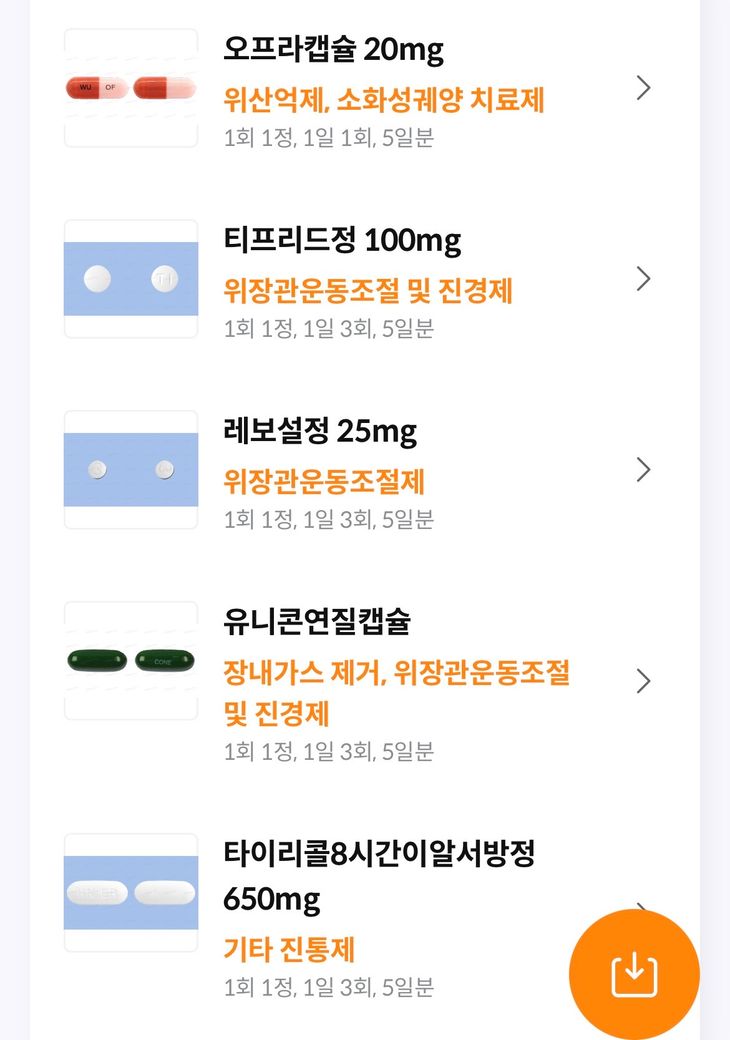
Task: View 유니콘연질캡슐 green capsule thumbnail
Action: 131,661
